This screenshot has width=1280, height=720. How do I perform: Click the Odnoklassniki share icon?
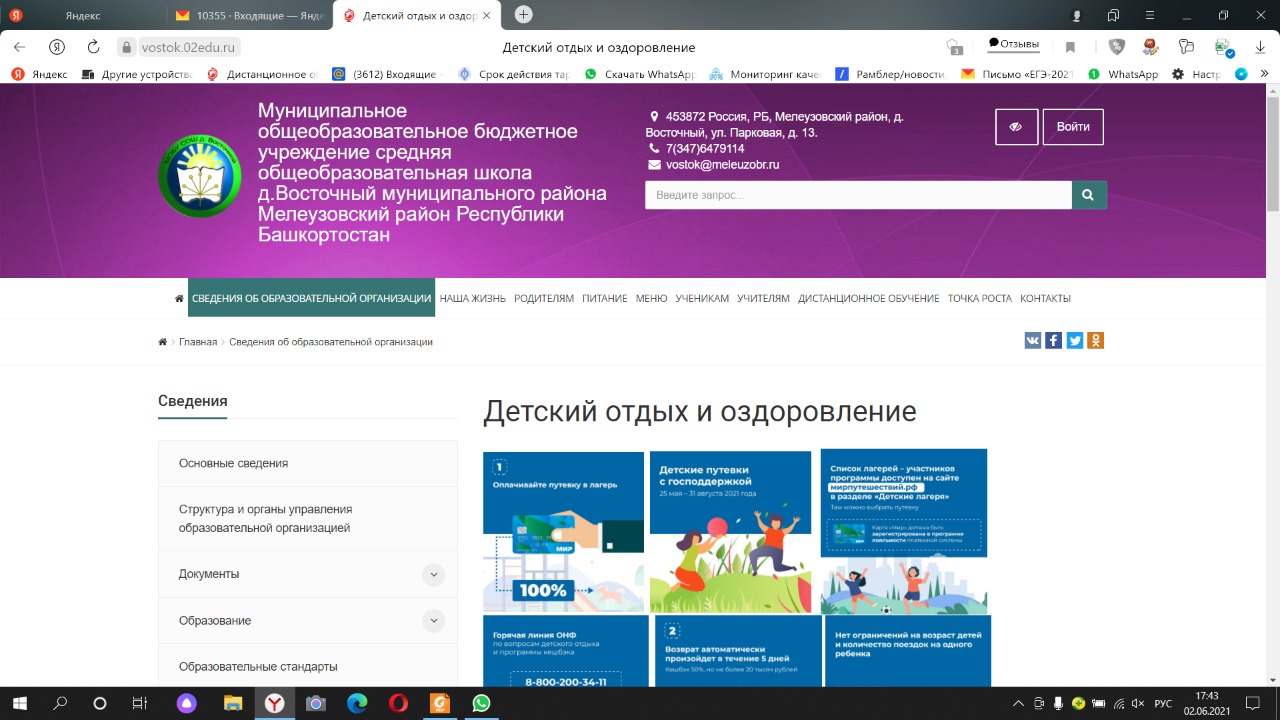pyautogui.click(x=1096, y=341)
